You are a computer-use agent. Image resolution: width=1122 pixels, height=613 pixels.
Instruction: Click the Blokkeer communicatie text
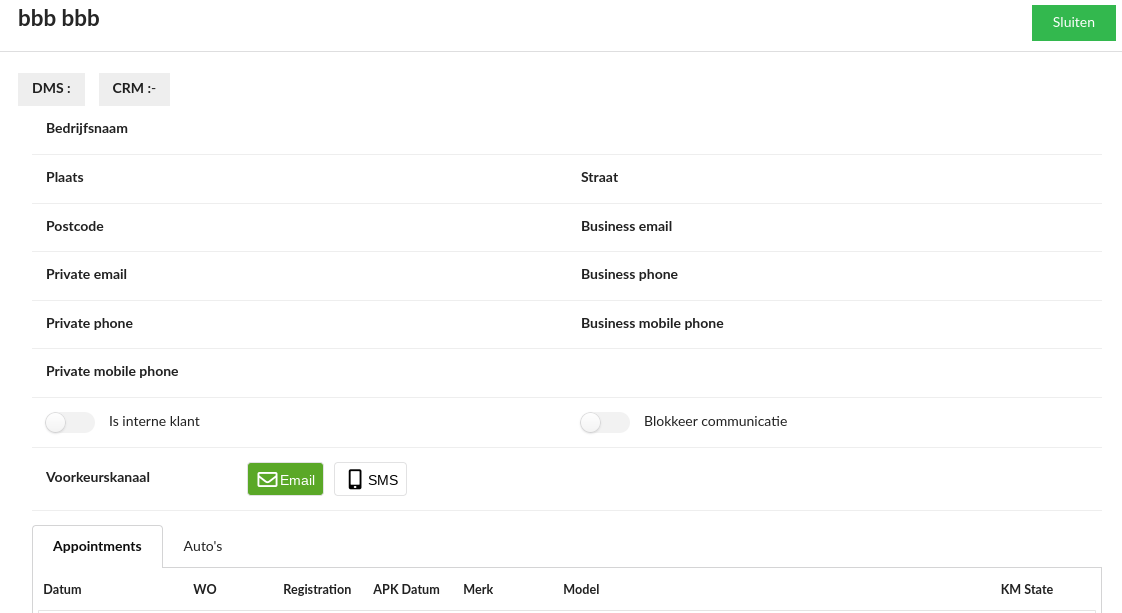(716, 421)
